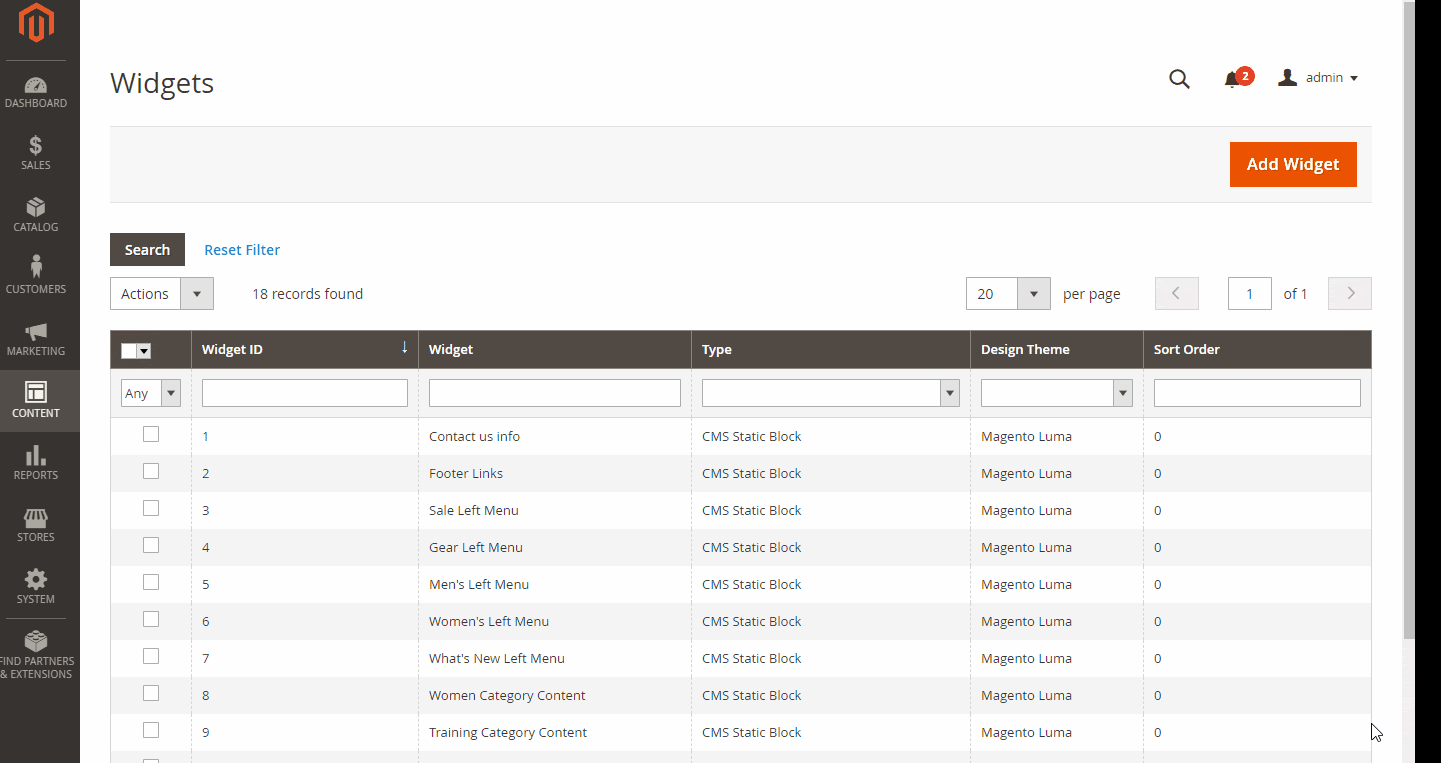Open the Marketing megaphone icon
Image resolution: width=1441 pixels, height=763 pixels.
pyautogui.click(x=36, y=332)
